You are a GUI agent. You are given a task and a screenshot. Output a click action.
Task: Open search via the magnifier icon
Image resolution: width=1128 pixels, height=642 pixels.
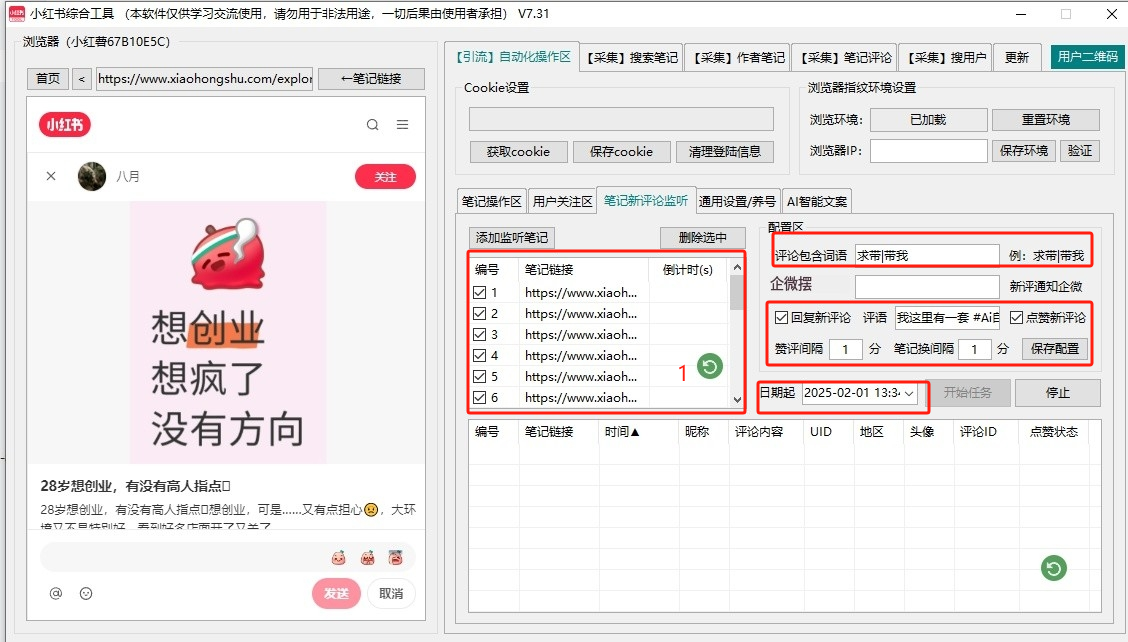373,125
